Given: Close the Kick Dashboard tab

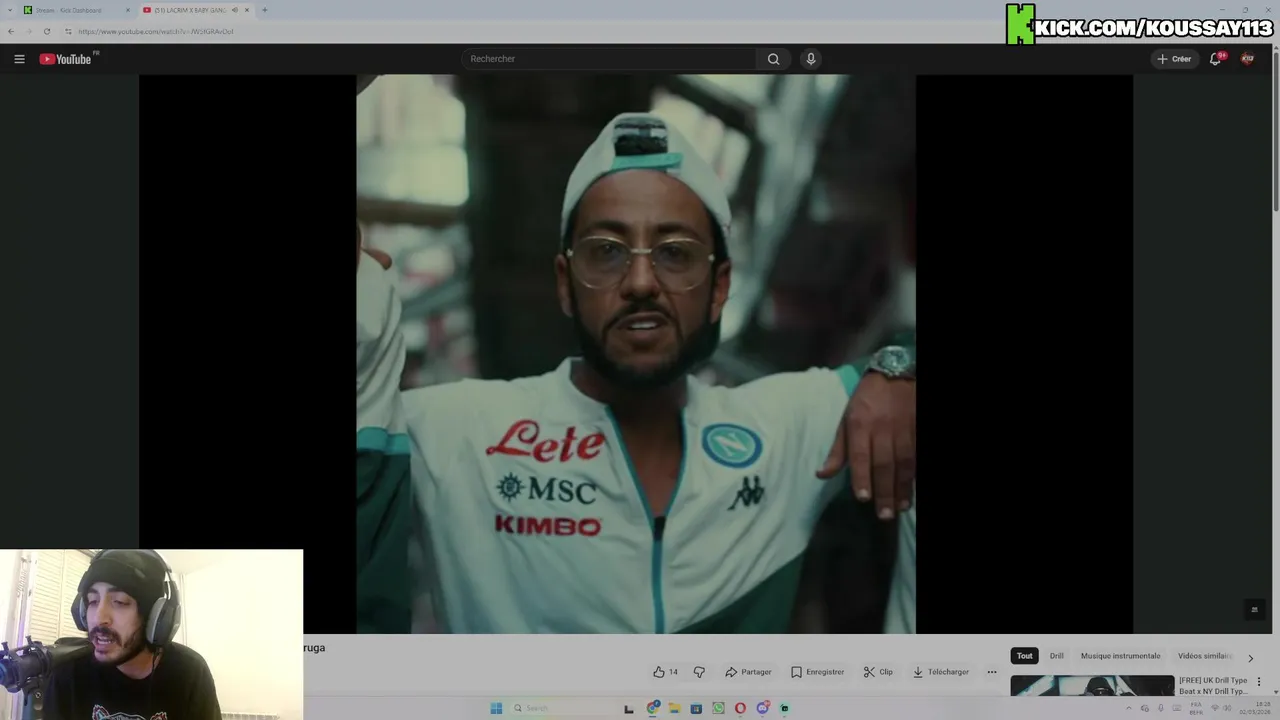Looking at the screenshot, I should pyautogui.click(x=127, y=10).
